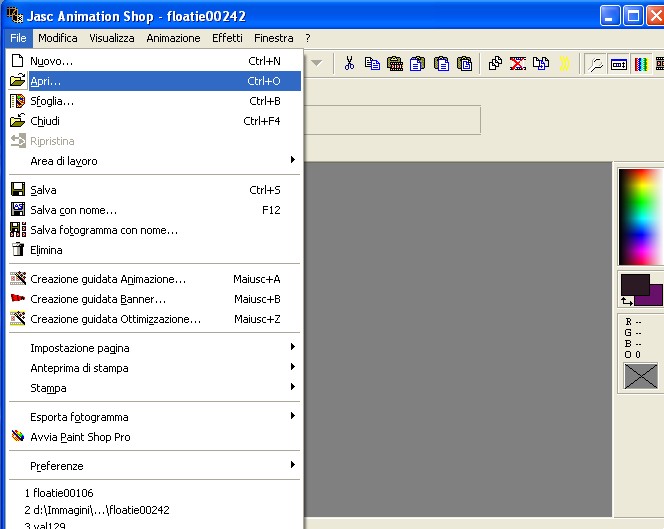Image resolution: width=664 pixels, height=529 pixels.
Task: Click Creazione guidata Animazione wizard icon
Action: (x=18, y=278)
